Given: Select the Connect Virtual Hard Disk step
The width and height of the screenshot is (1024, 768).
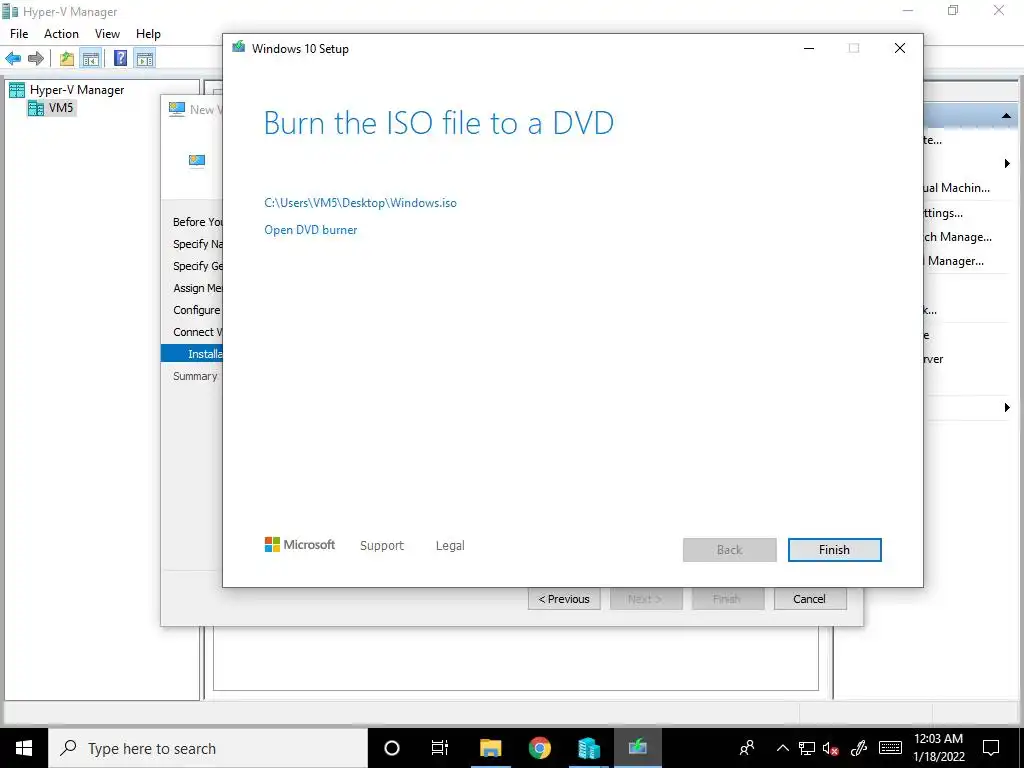Looking at the screenshot, I should tap(197, 332).
